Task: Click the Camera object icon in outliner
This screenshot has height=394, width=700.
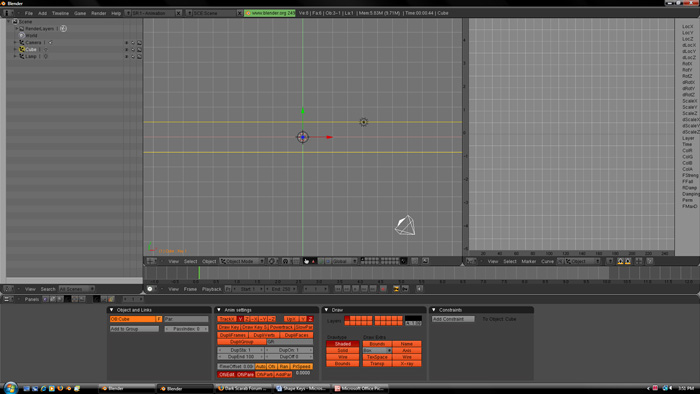Action: coord(21,42)
